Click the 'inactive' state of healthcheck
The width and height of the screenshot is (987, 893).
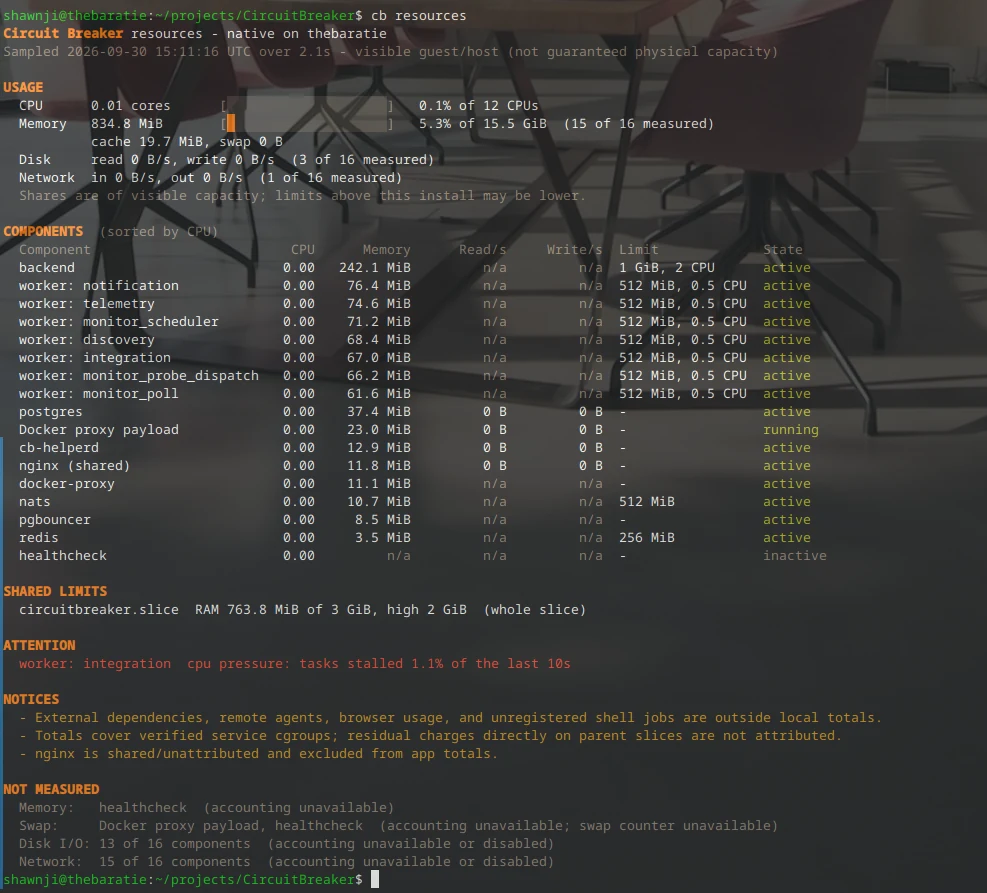pos(794,556)
